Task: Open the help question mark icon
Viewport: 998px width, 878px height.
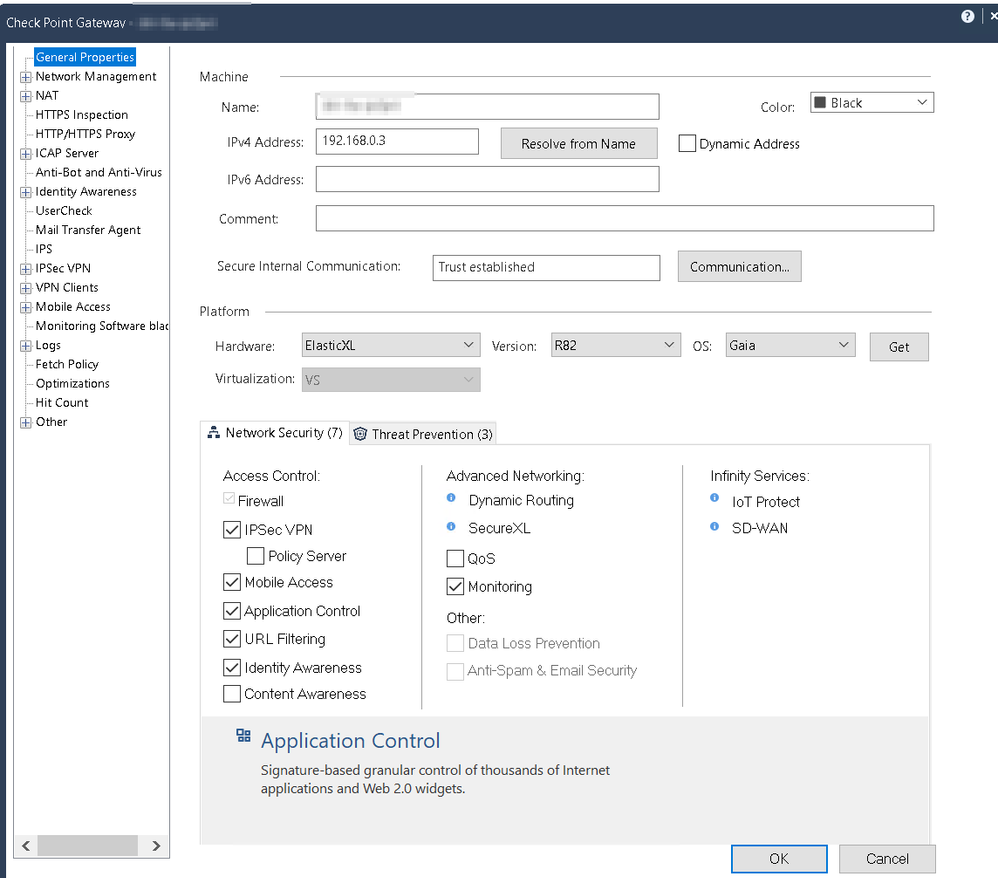Action: pos(967,17)
